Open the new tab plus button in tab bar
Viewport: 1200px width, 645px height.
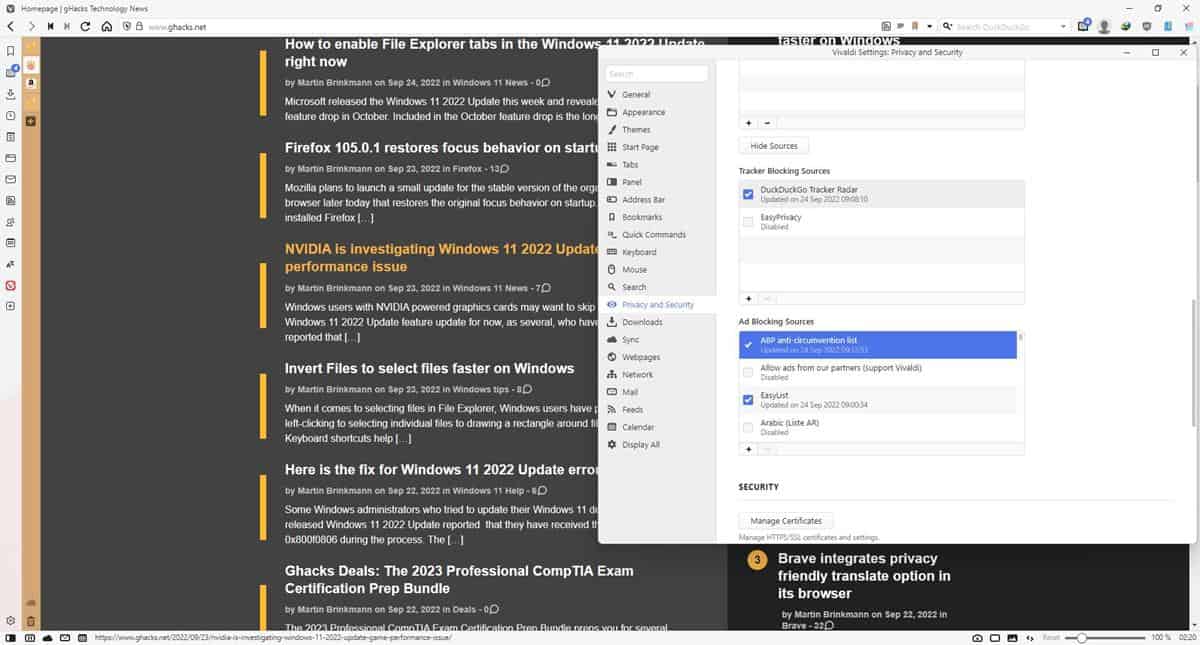[x=31, y=121]
